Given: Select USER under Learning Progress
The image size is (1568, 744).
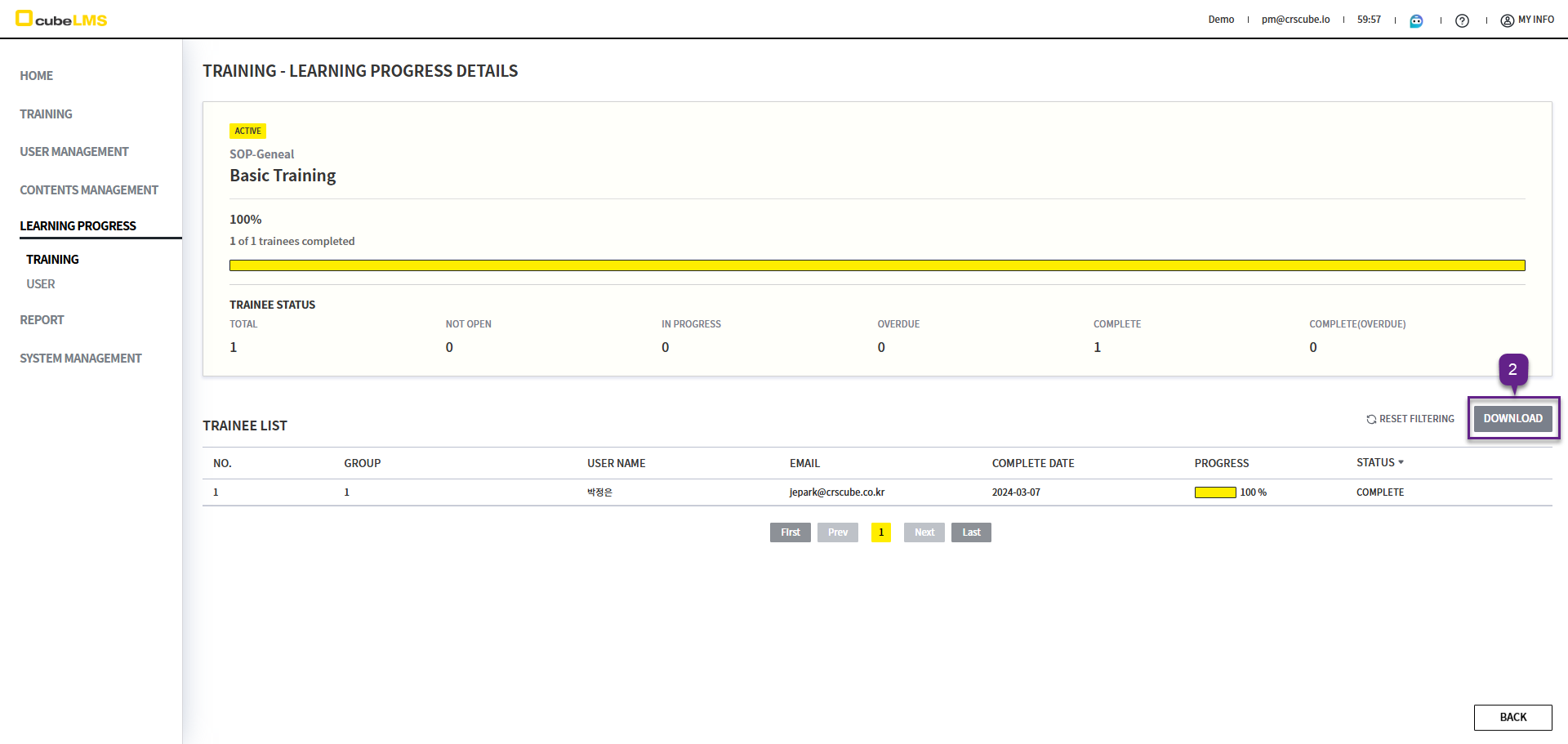Looking at the screenshot, I should point(41,284).
